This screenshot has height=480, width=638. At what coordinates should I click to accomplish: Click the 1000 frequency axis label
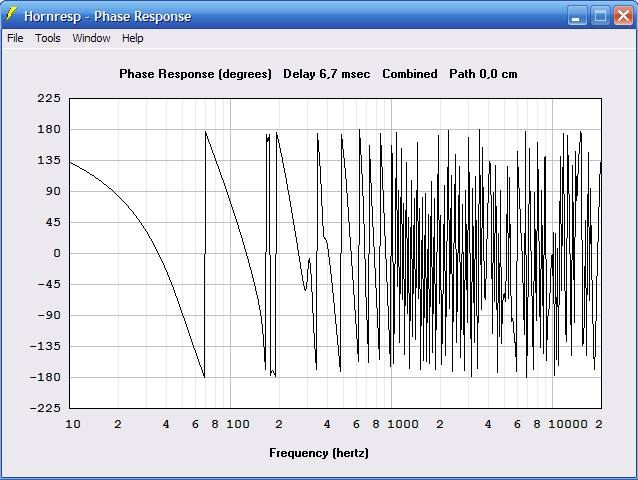403,424
